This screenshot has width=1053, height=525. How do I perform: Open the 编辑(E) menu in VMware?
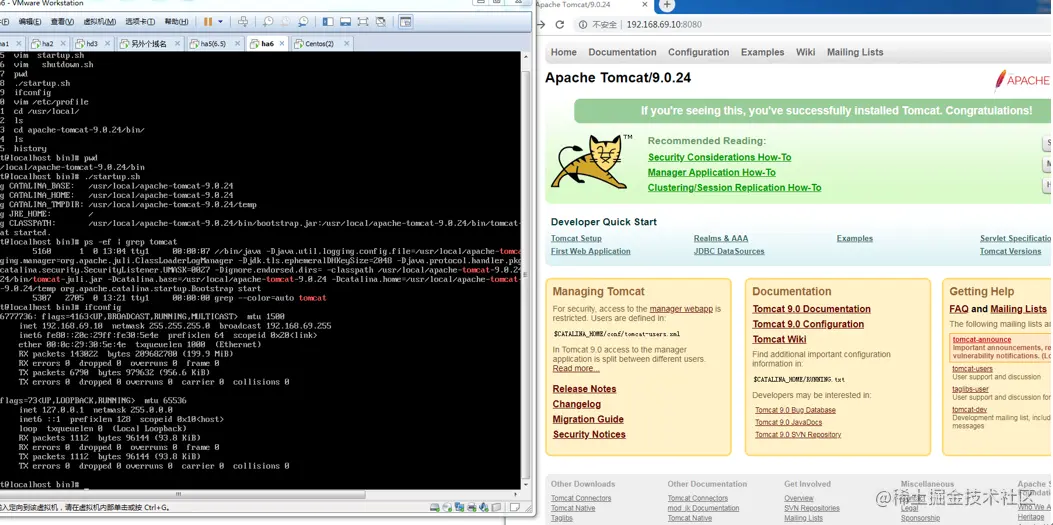[x=30, y=21]
